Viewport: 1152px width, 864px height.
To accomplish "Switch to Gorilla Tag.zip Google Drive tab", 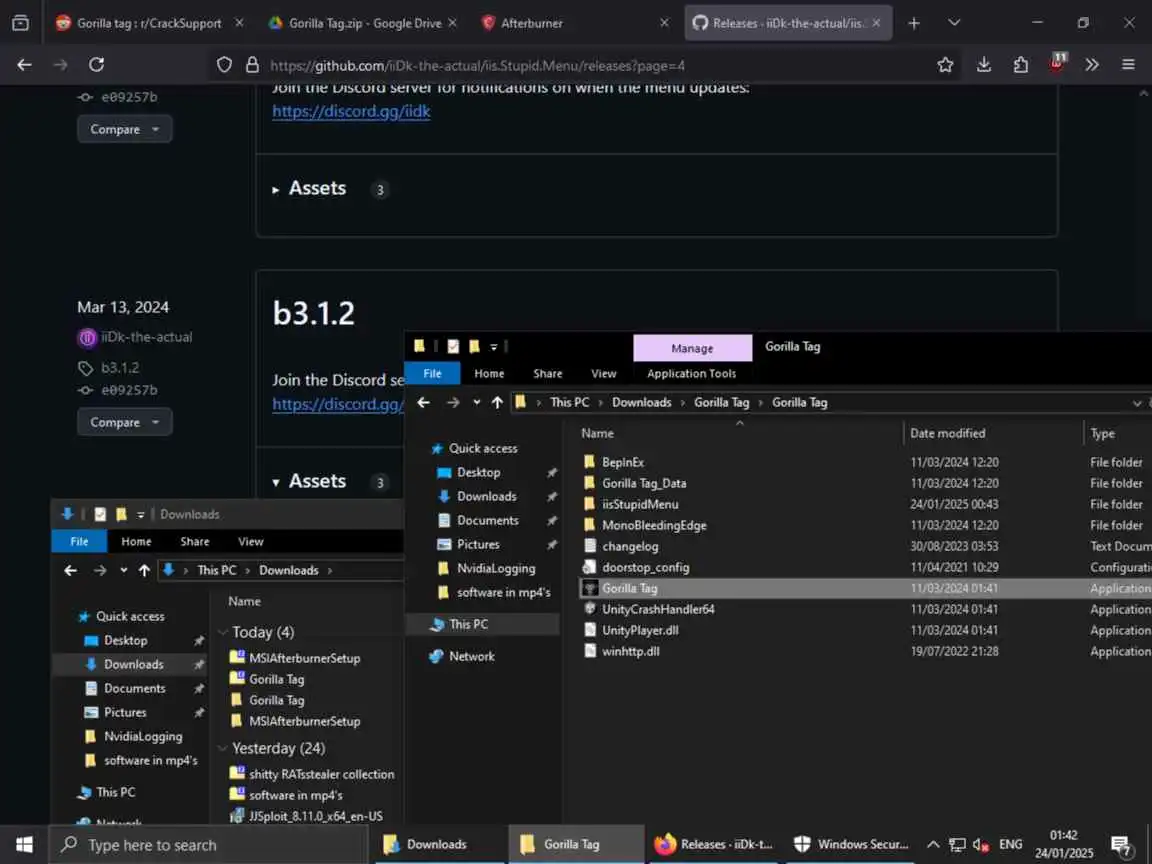I will click(x=365, y=24).
